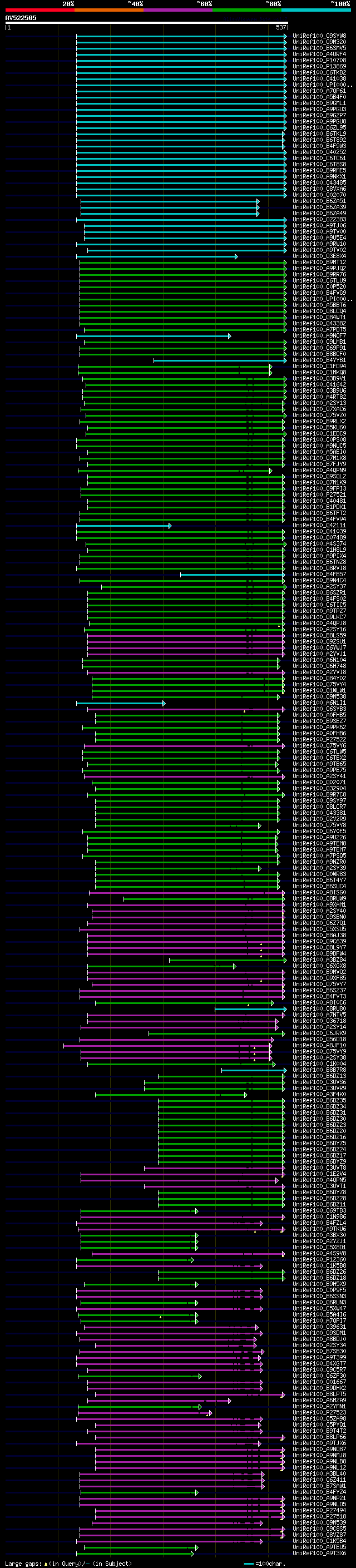Click the red 20% identity legend bar
The image size is (356, 1568).
[39, 10]
